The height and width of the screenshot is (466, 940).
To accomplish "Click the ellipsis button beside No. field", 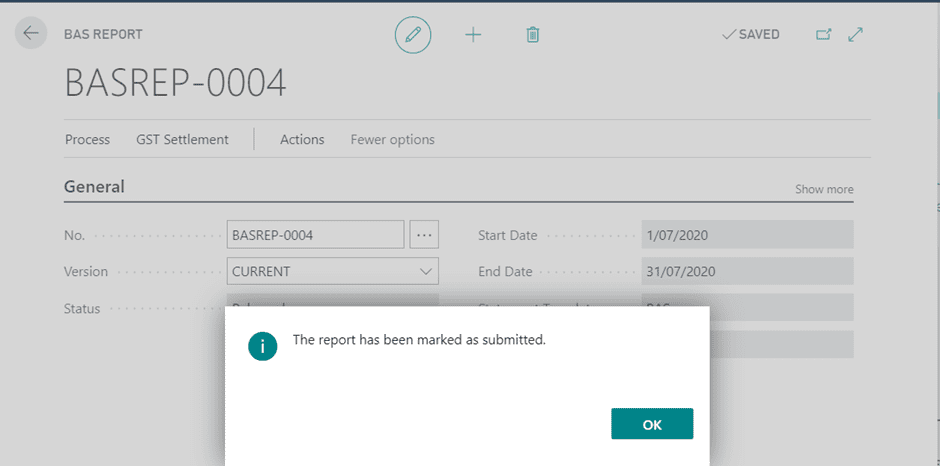I will coord(425,235).
